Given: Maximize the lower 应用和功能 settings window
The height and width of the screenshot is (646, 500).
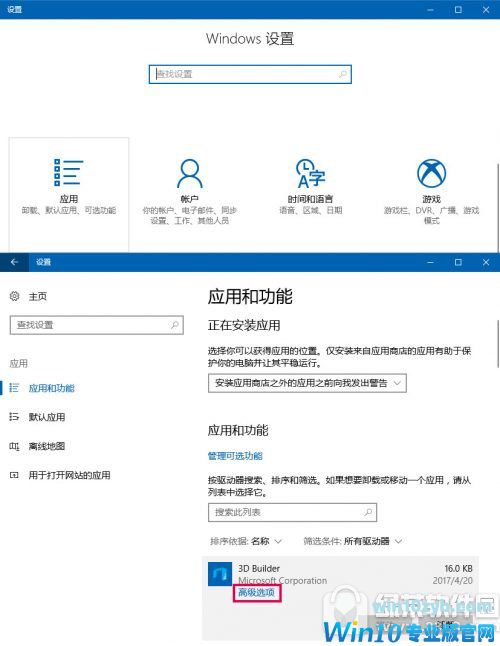Looking at the screenshot, I should coord(458,262).
